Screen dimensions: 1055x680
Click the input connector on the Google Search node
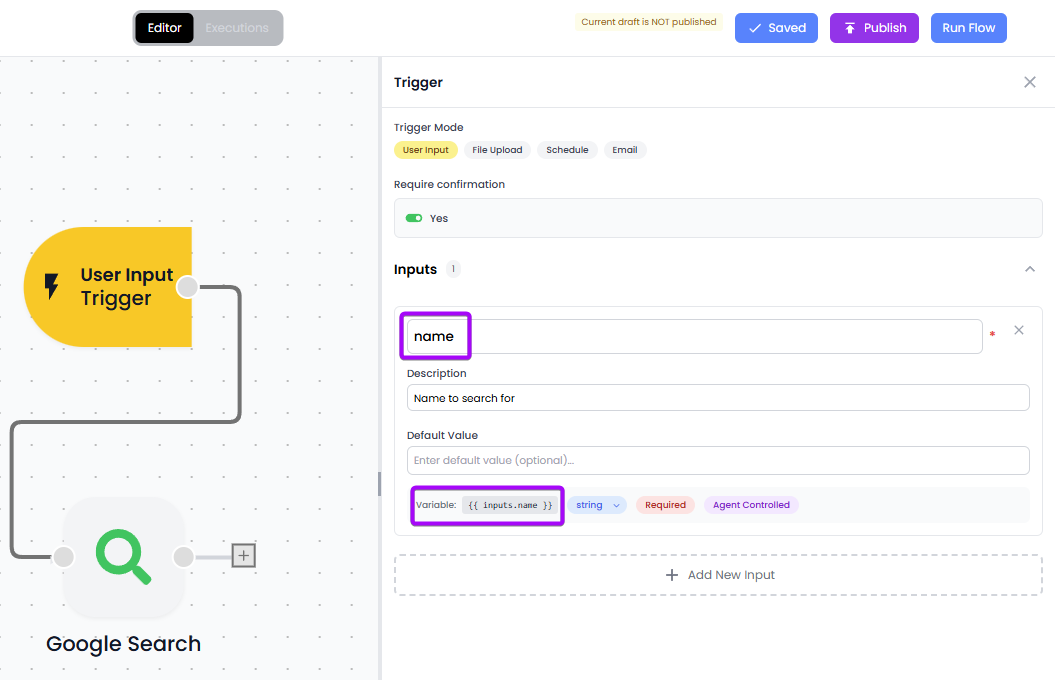63,557
